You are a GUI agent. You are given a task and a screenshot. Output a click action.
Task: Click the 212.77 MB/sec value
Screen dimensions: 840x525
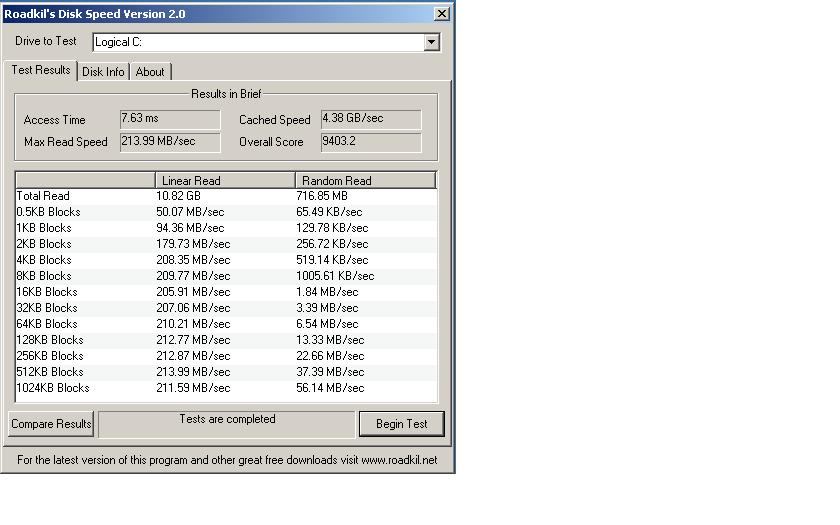193,340
